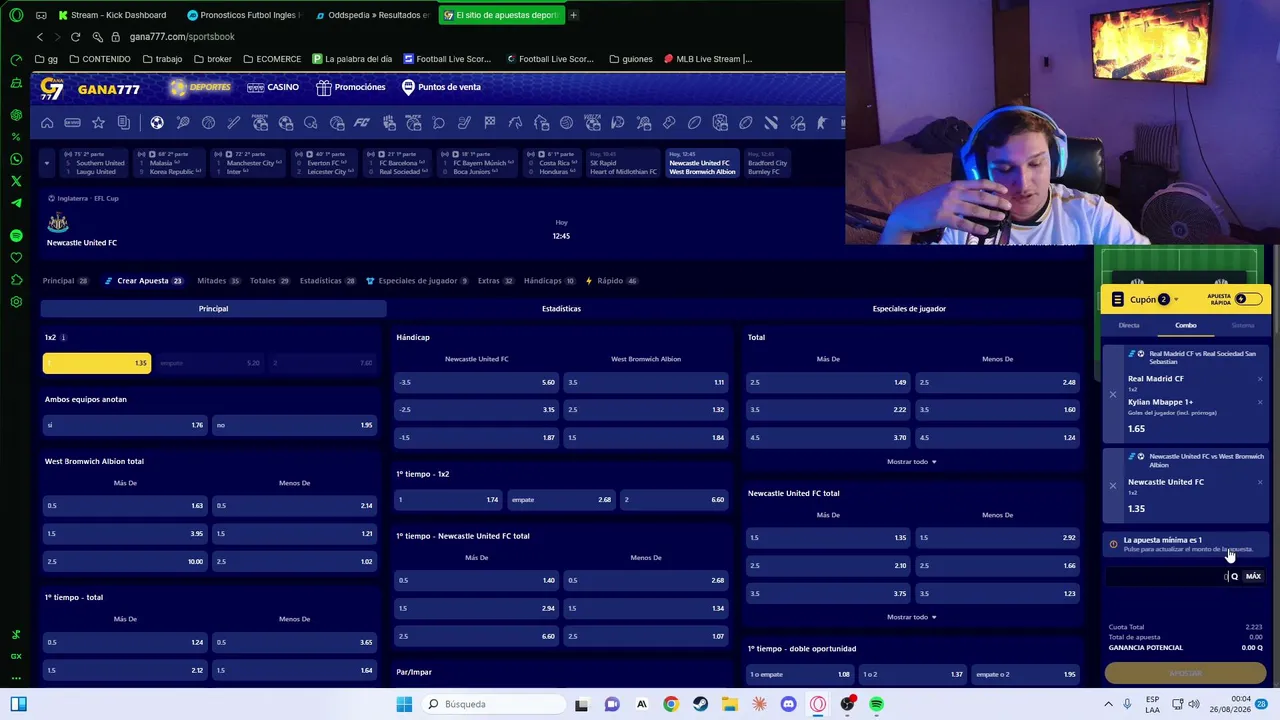Switch to the Directa coupon tab

[1129, 325]
